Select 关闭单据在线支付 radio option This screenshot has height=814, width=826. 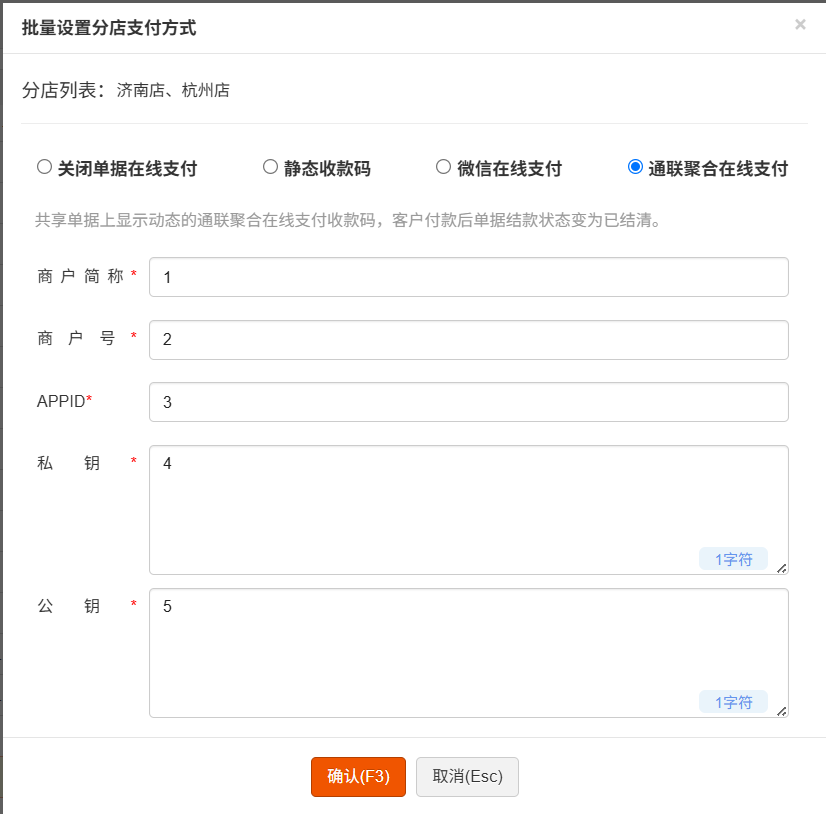click(x=44, y=167)
